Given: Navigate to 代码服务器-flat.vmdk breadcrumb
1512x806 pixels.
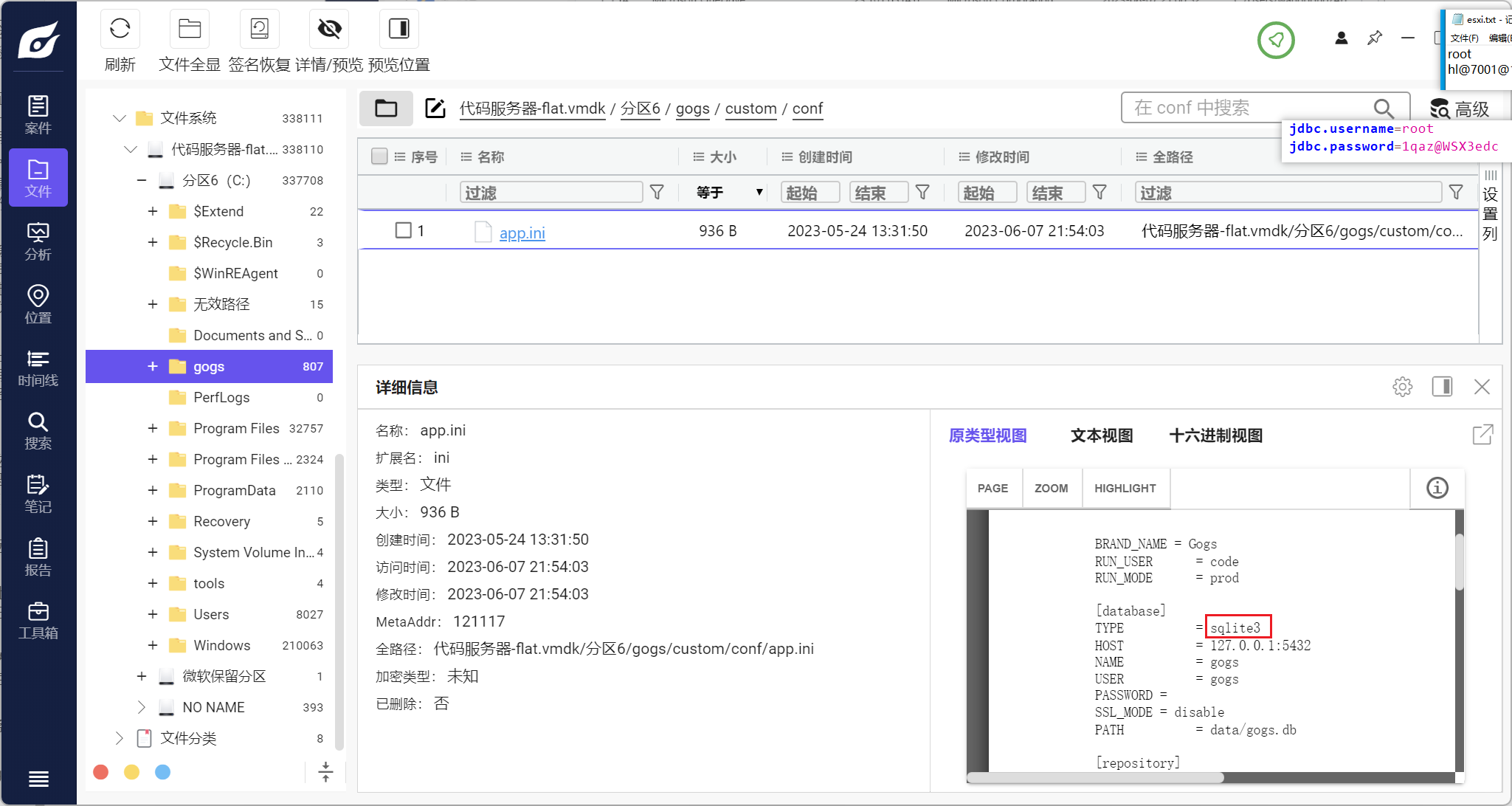Looking at the screenshot, I should tap(532, 108).
